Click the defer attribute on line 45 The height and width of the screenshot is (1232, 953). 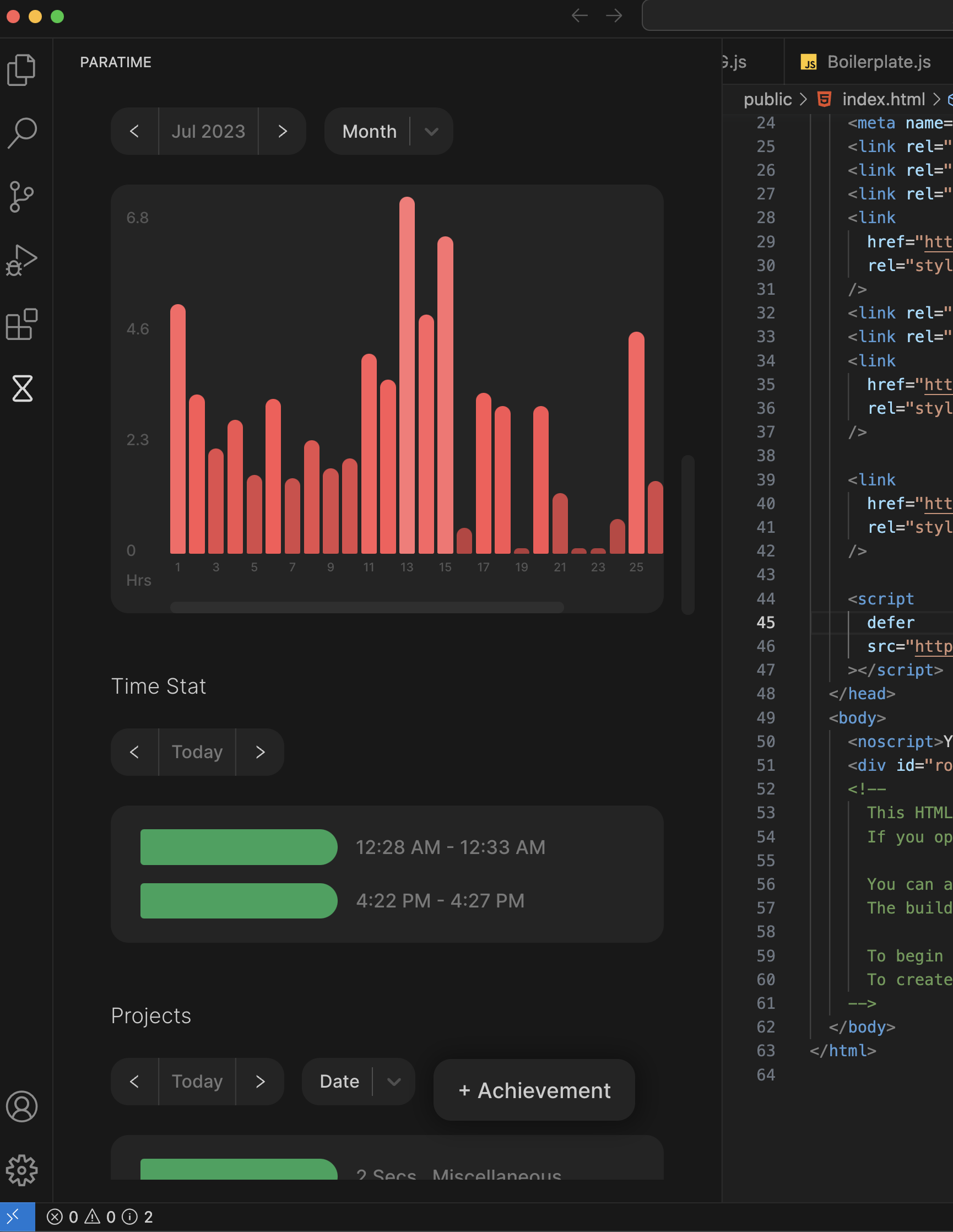890,622
